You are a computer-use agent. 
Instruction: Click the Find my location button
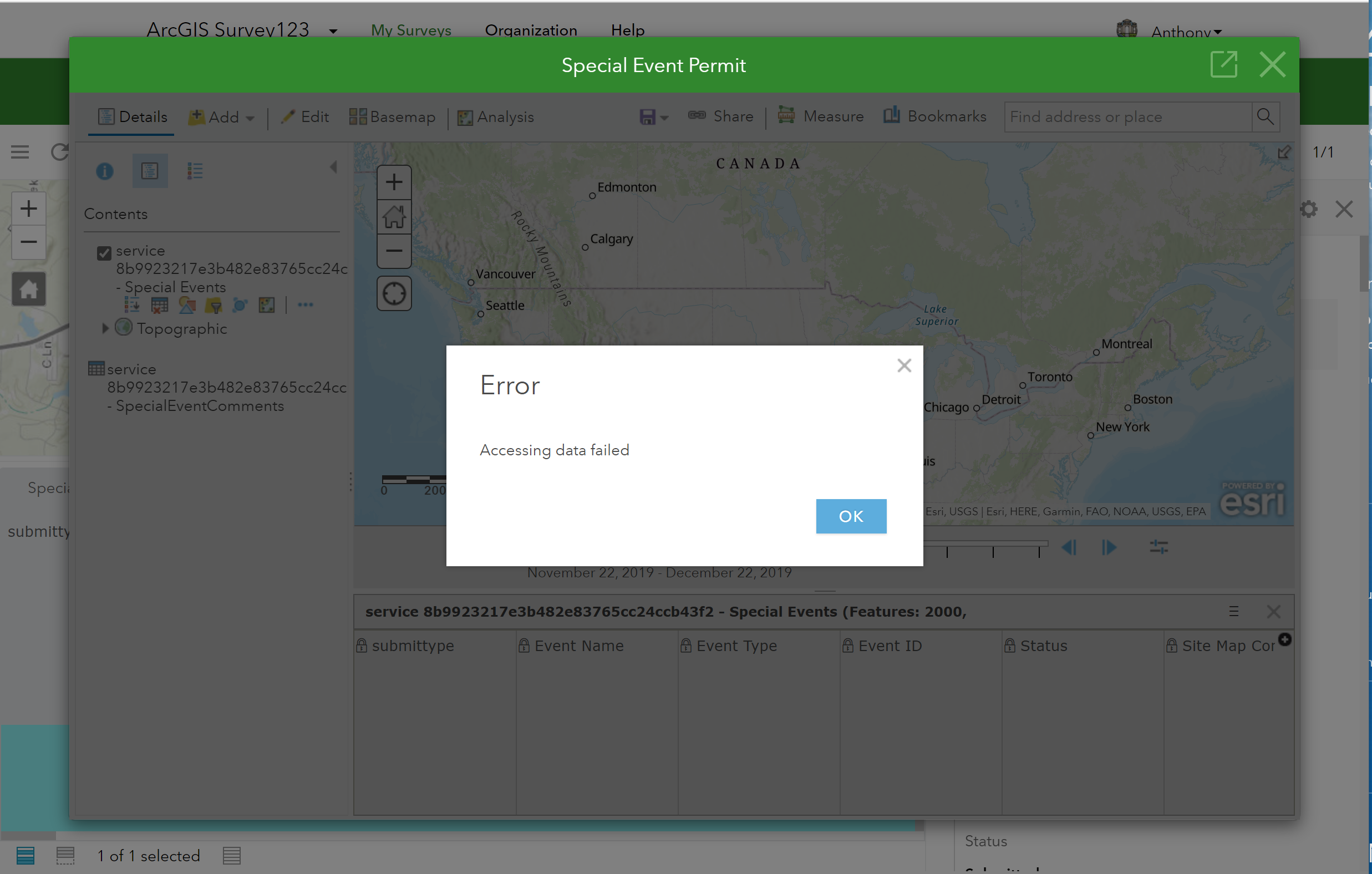(394, 294)
